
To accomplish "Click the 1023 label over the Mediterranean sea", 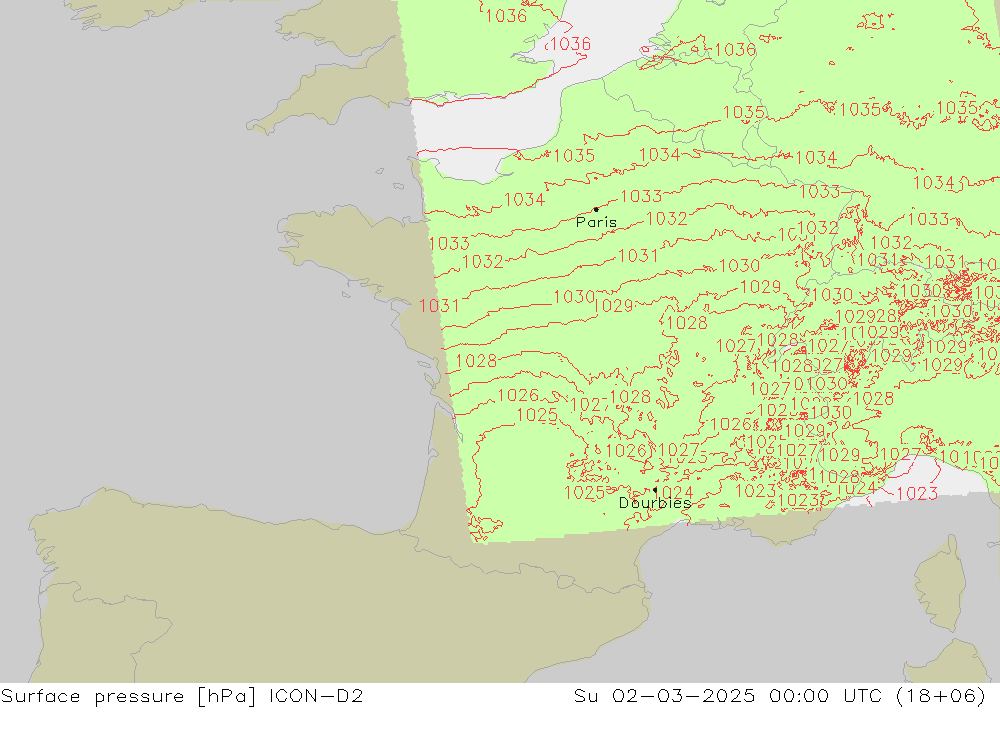I will tap(917, 493).
